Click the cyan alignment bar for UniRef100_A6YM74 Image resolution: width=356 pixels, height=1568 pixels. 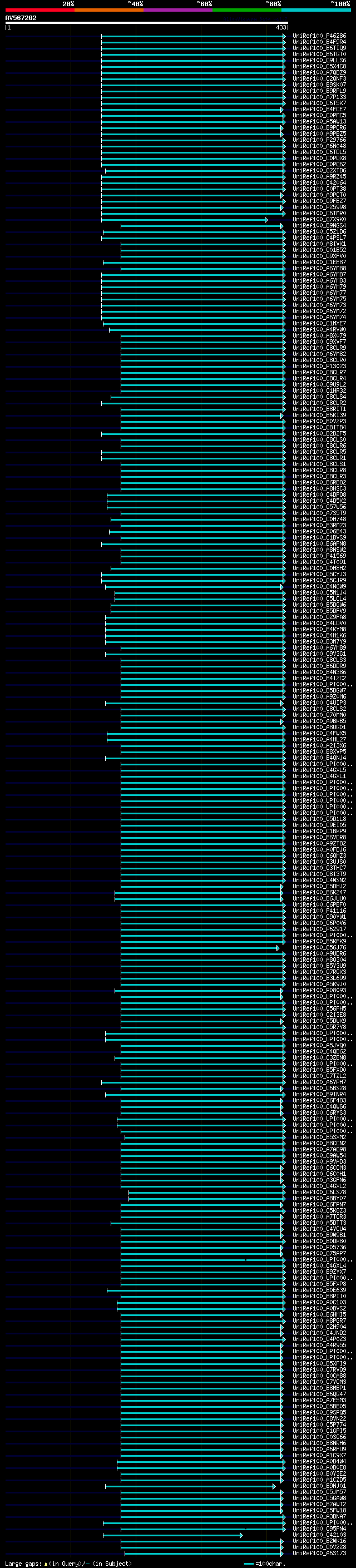[193, 318]
